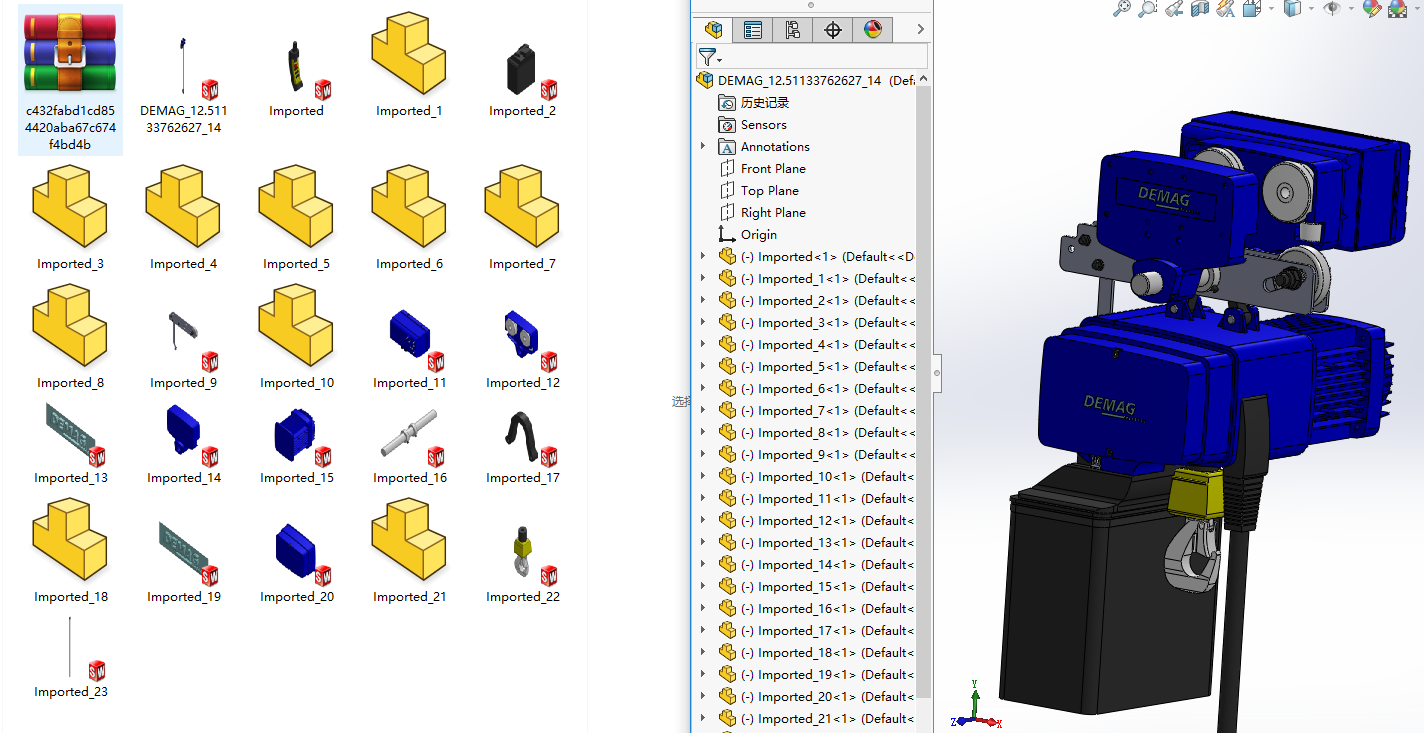
Task: Click the tree filter funnel icon
Action: [x=708, y=57]
